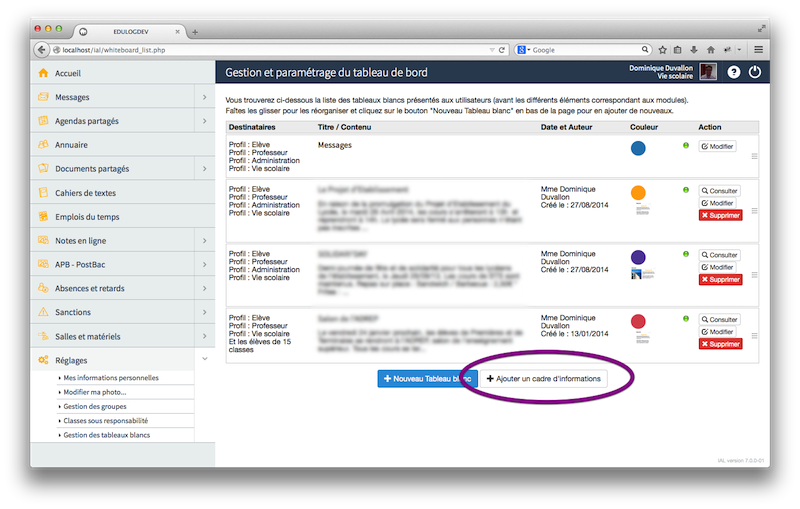The width and height of the screenshot is (800, 509).
Task: Expand the Notes en ligne menu
Action: point(204,241)
